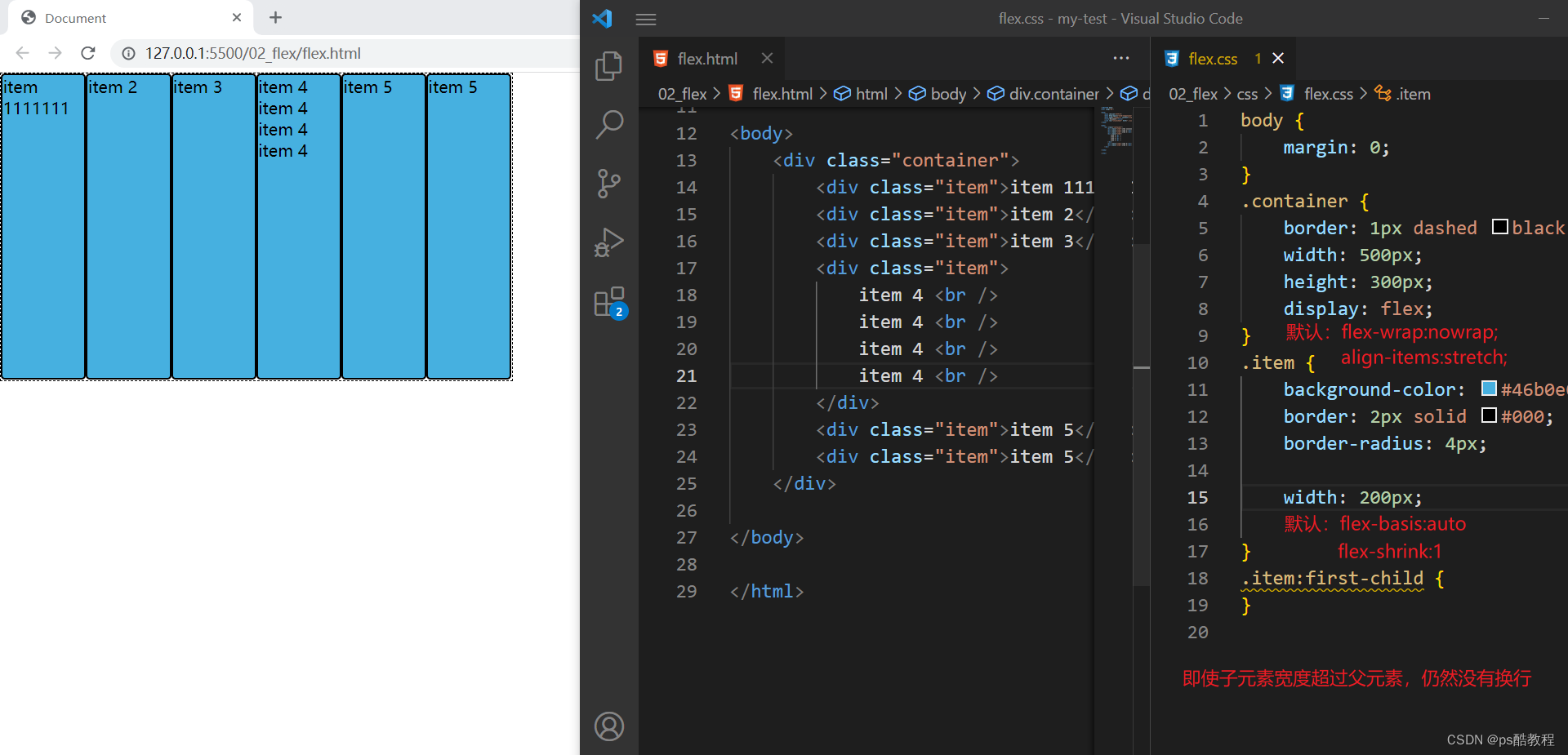
Task: Open the Run and Debug view
Action: point(608,242)
